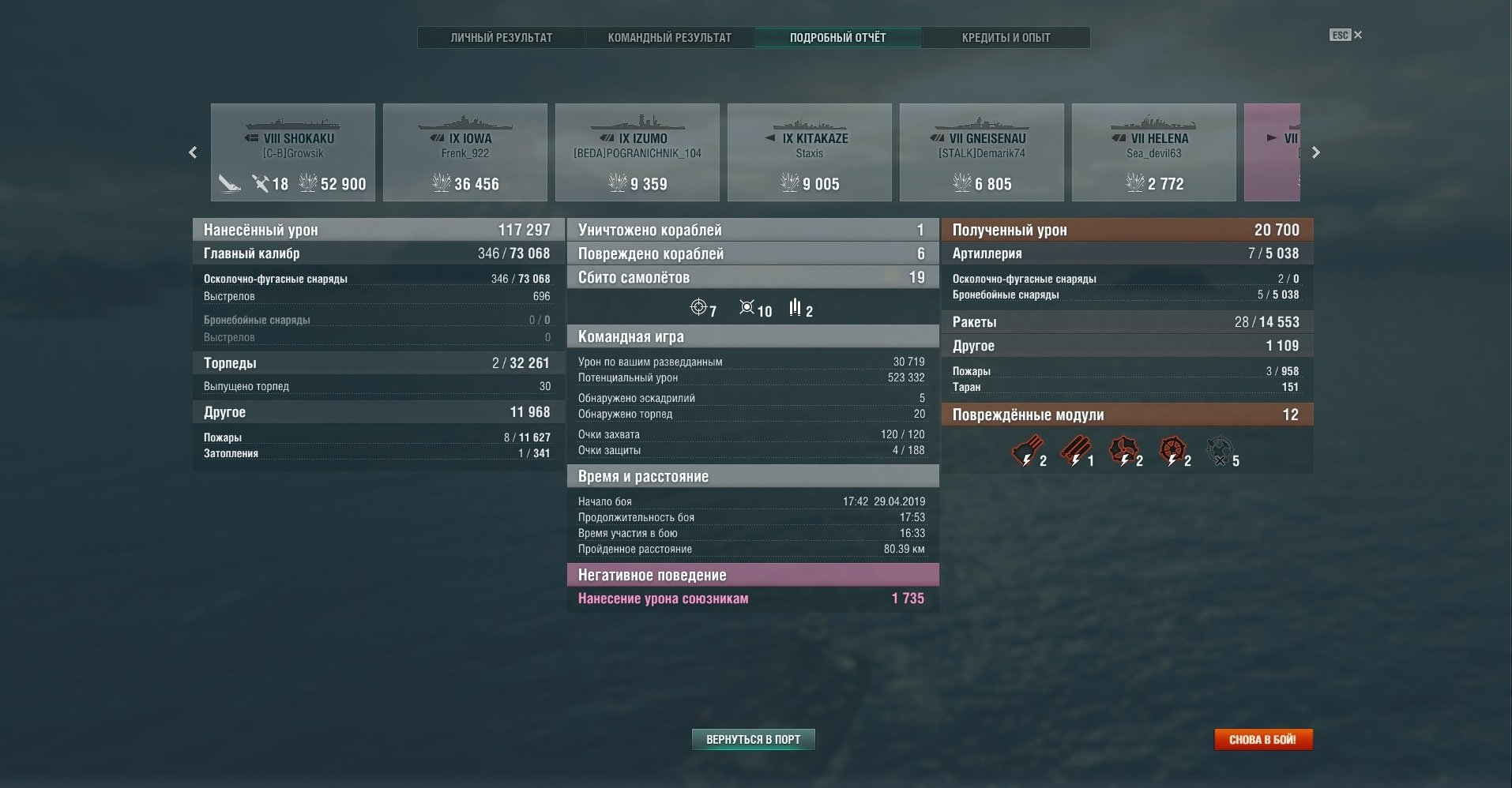Viewport: 1512px width, 788px height.
Task: Show previous ships with the left arrow
Action: [x=193, y=152]
